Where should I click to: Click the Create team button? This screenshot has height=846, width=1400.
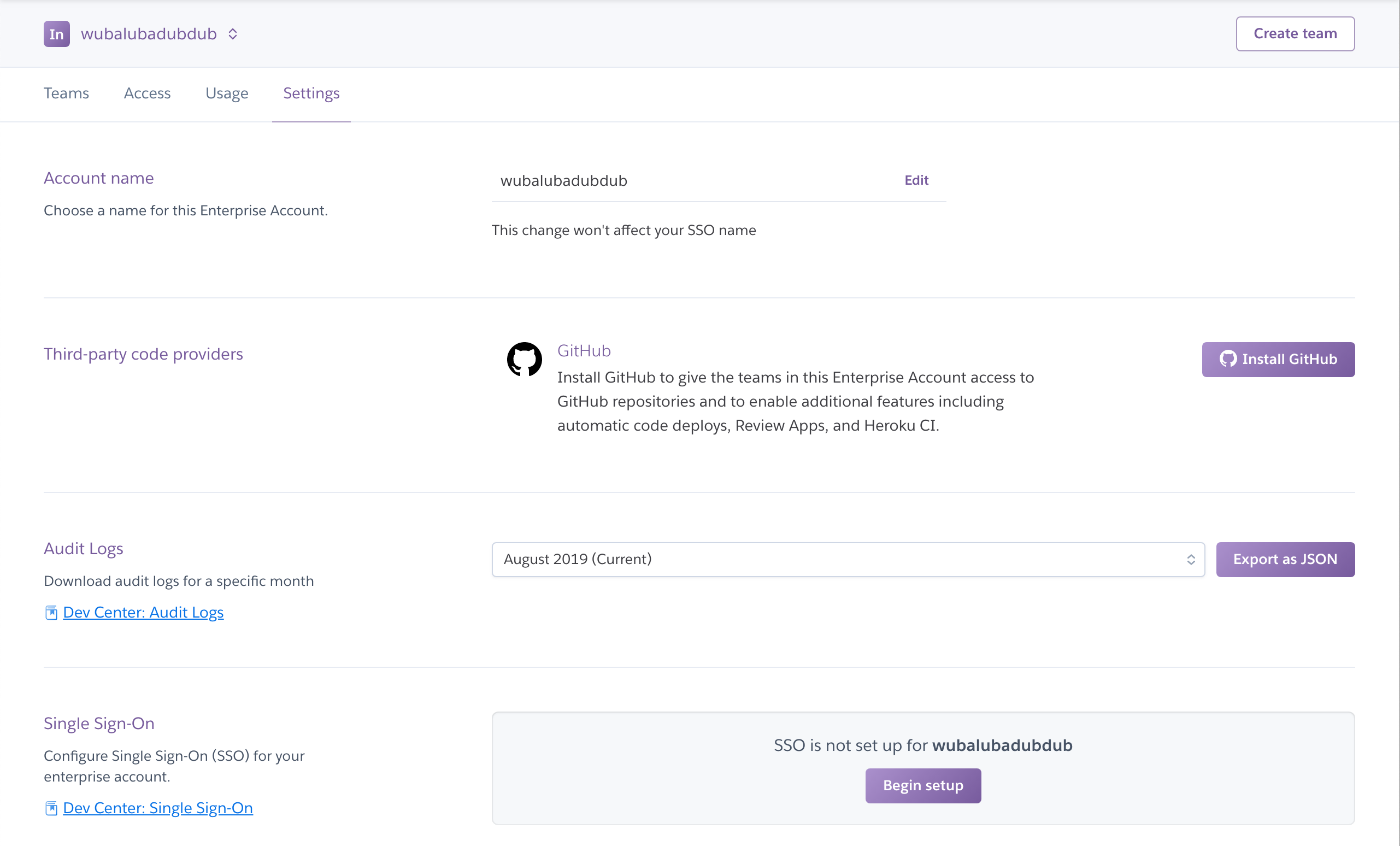coord(1296,34)
